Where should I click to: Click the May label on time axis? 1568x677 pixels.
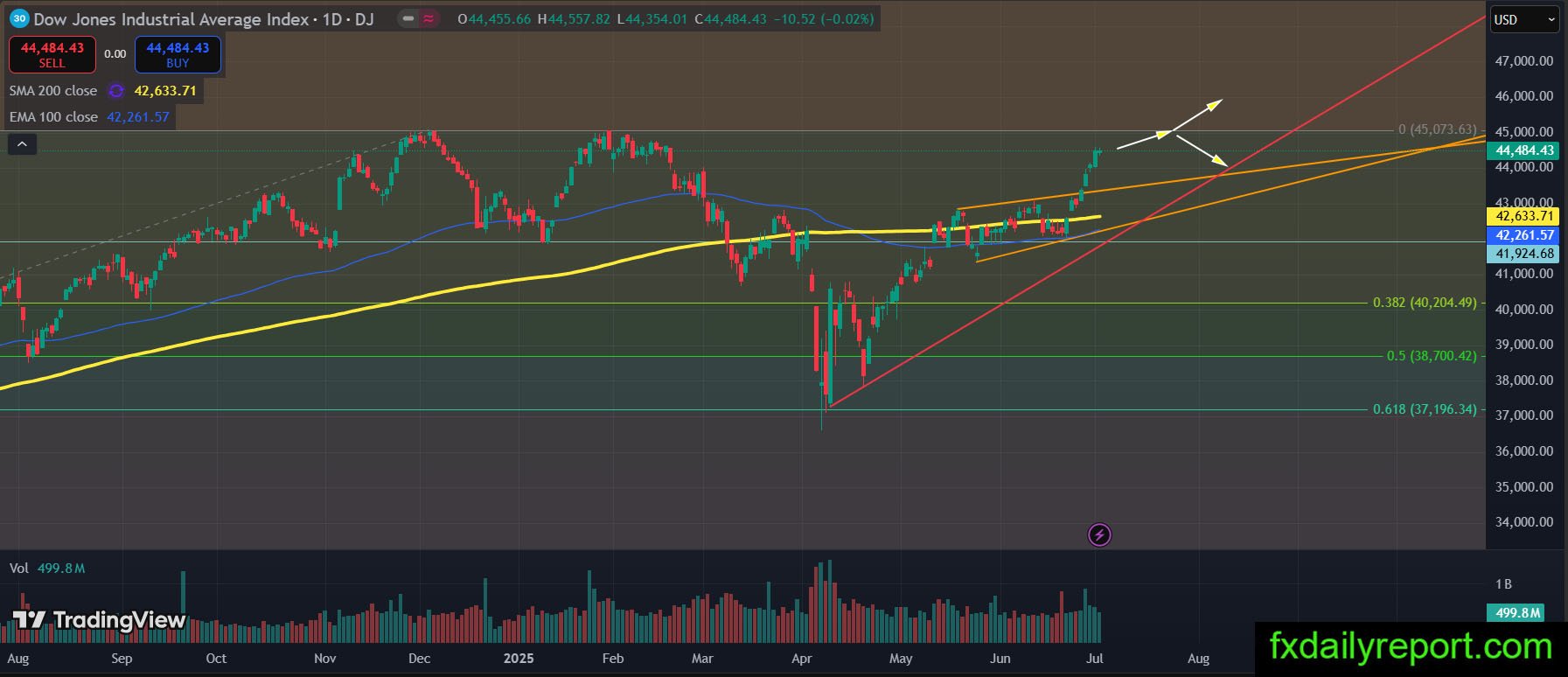point(901,659)
